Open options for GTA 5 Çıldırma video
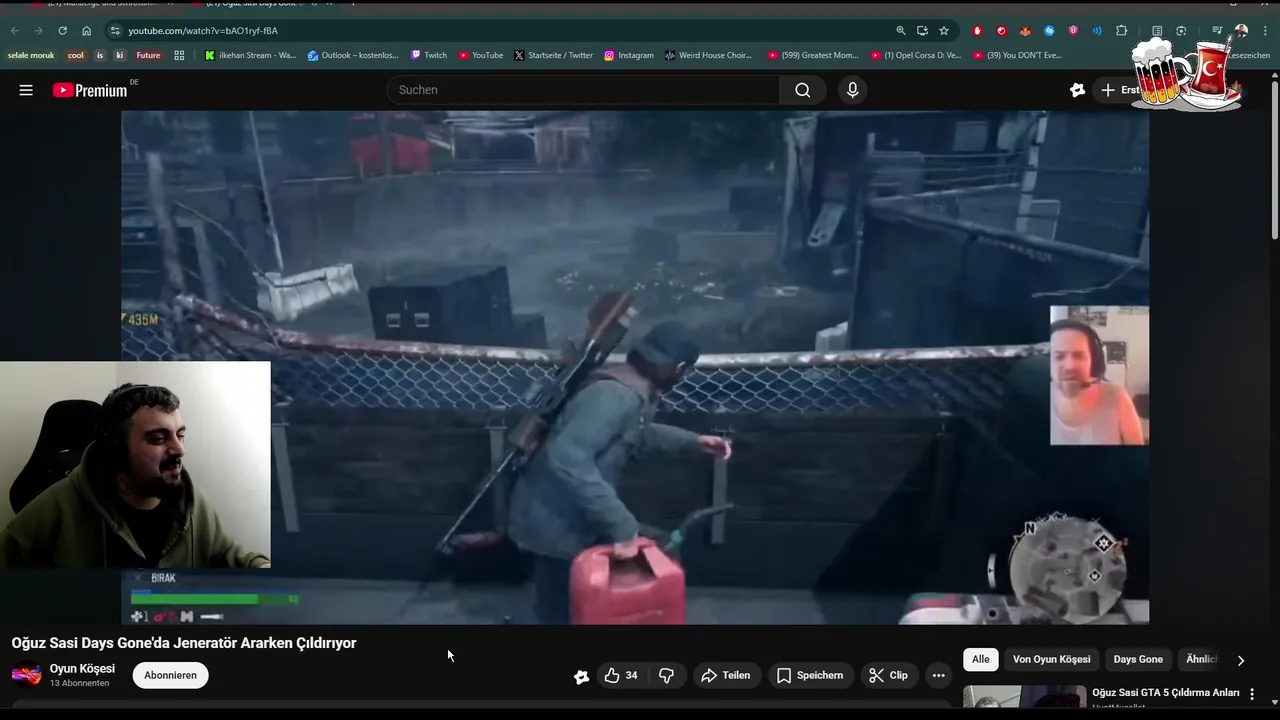 tap(1251, 693)
